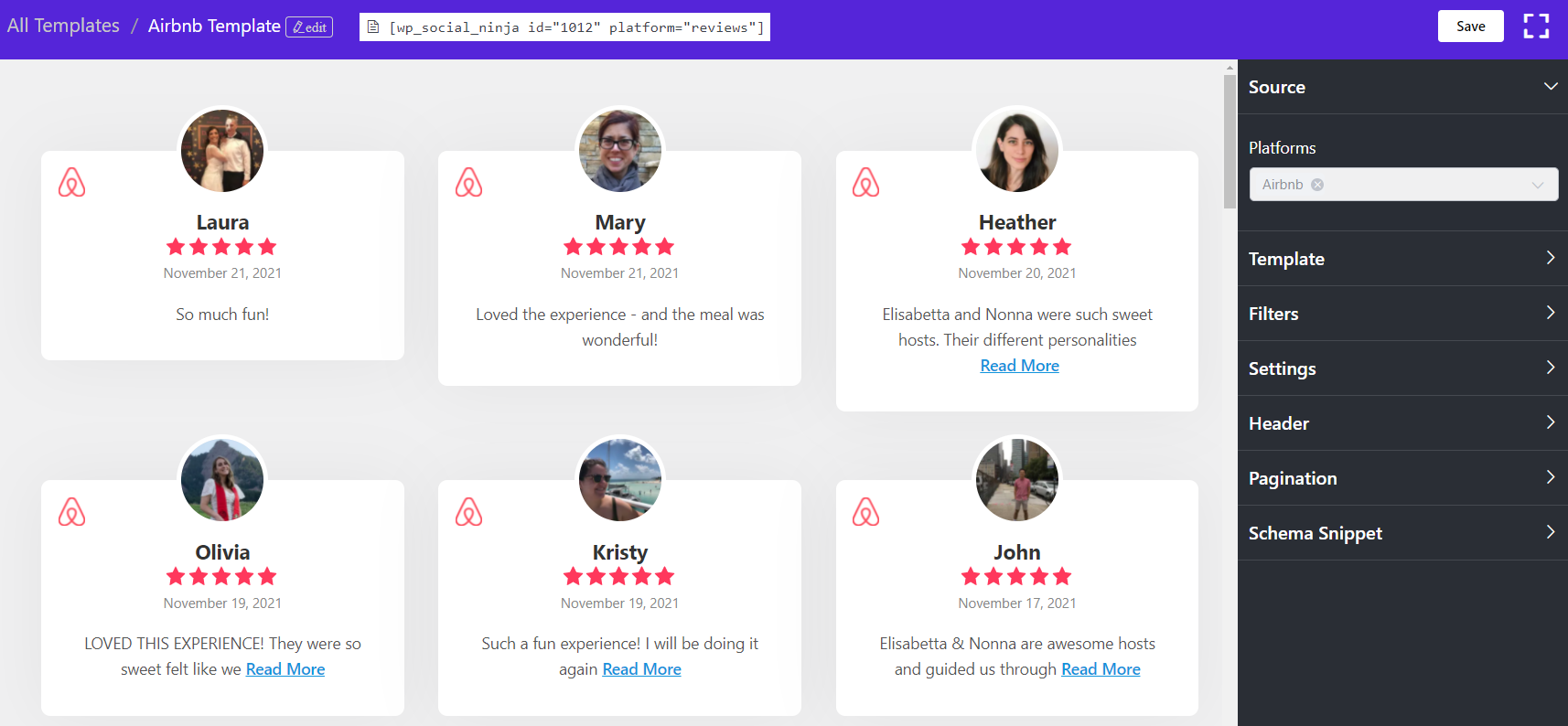The height and width of the screenshot is (726, 1568).
Task: Open the Platforms dropdown
Action: tap(1537, 185)
